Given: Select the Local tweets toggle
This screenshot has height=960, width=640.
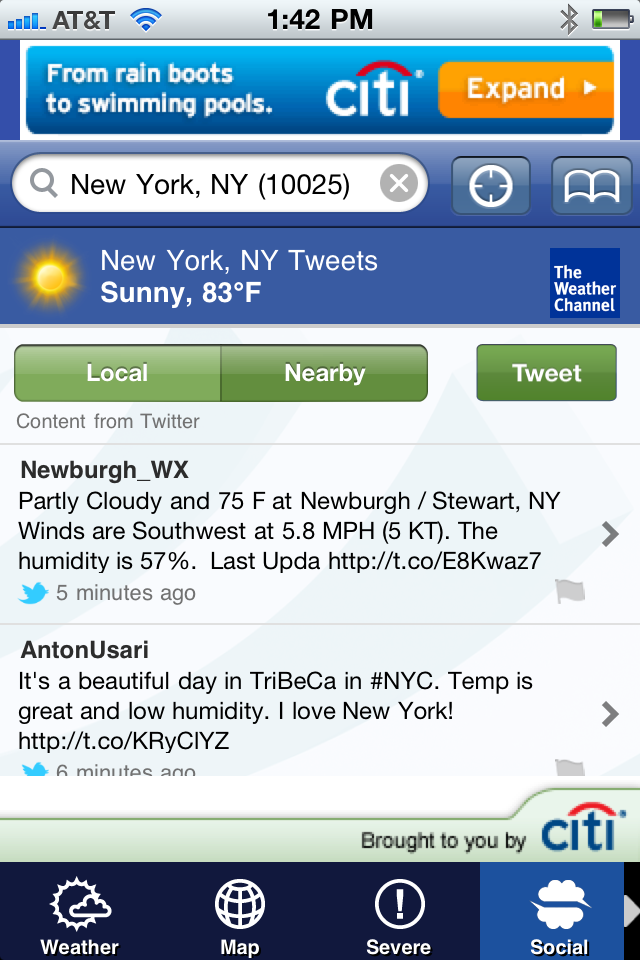Looking at the screenshot, I should pos(117,373).
